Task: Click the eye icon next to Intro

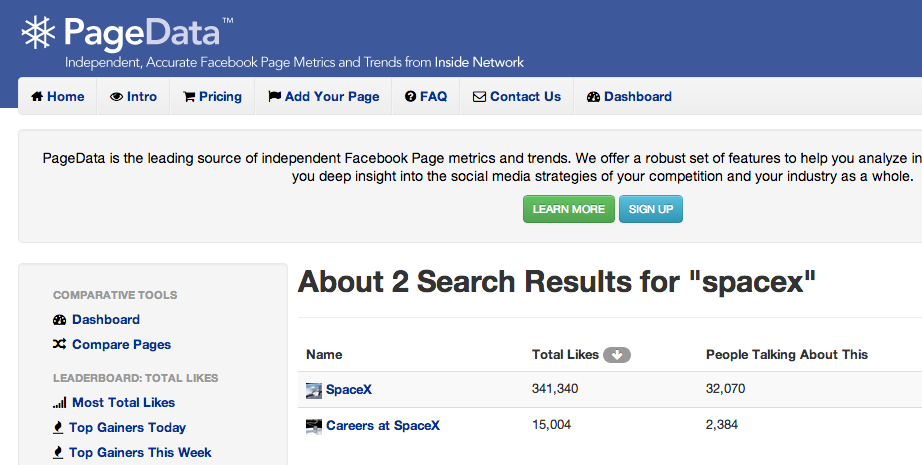Action: point(116,97)
